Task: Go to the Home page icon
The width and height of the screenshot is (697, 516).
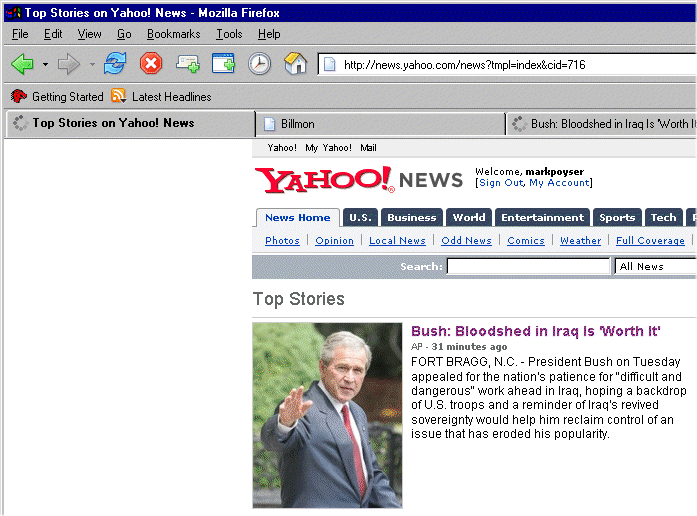Action: coord(296,64)
